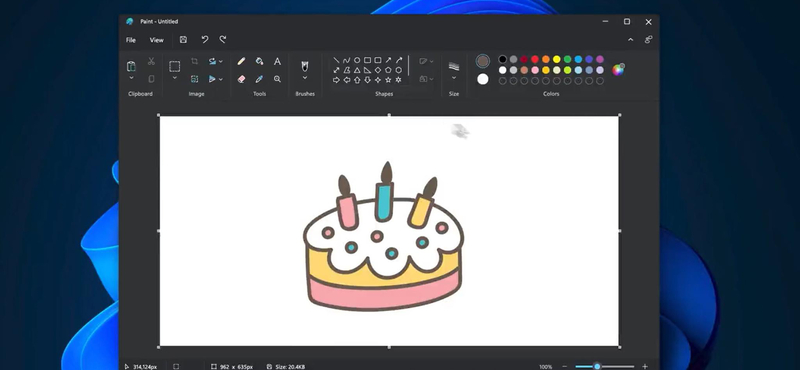The height and width of the screenshot is (370, 800).
Task: Pick the straight Line shape
Action: (x=336, y=60)
